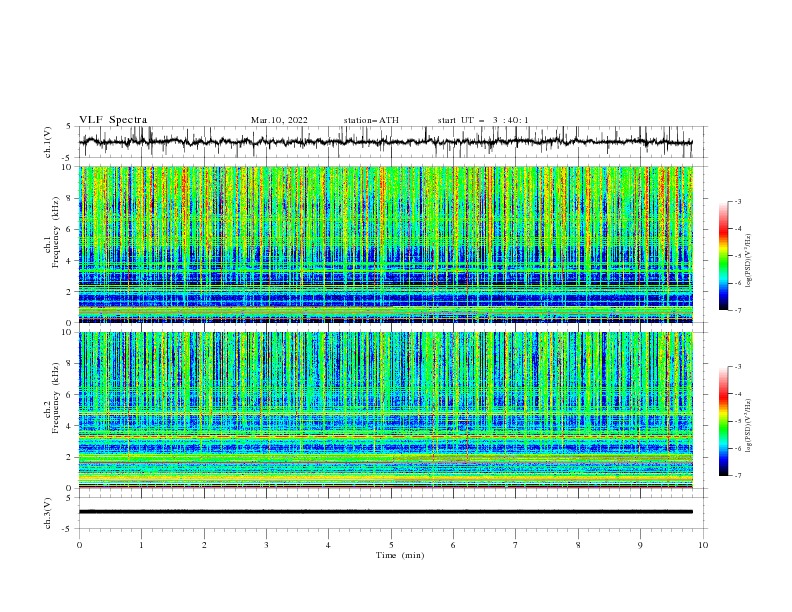Screen dimensions: 792x612
Task: Click inside the ch.2 spectrogram panel
Action: click(386, 410)
